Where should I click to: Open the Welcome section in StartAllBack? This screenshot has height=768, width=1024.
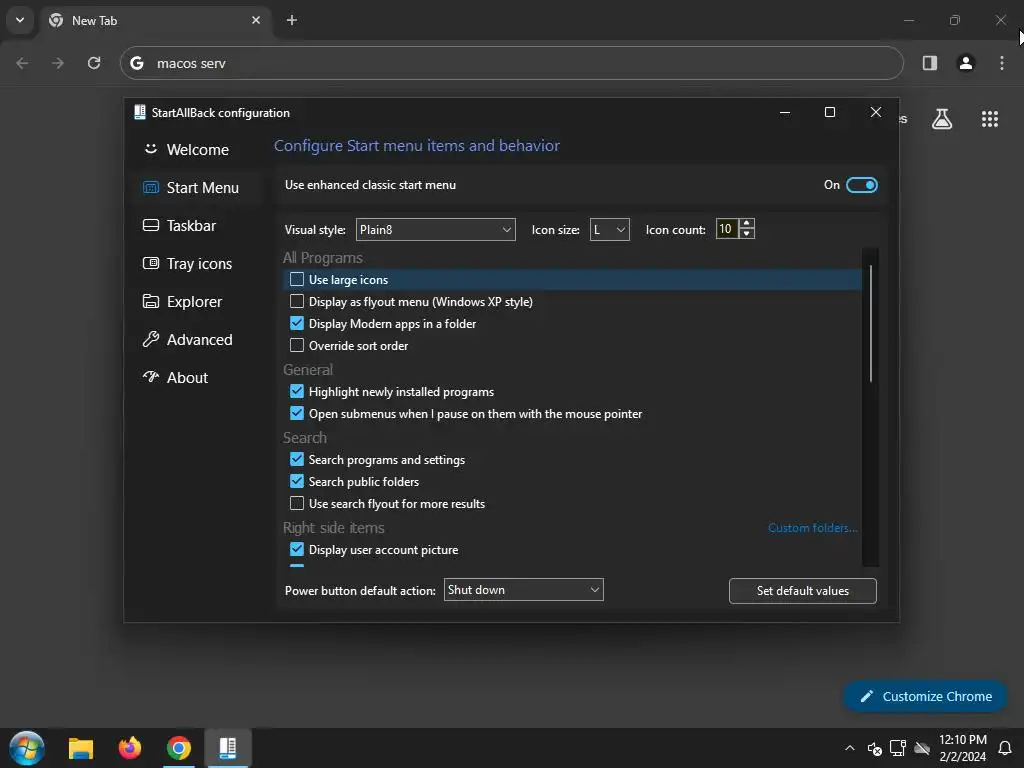point(197,150)
